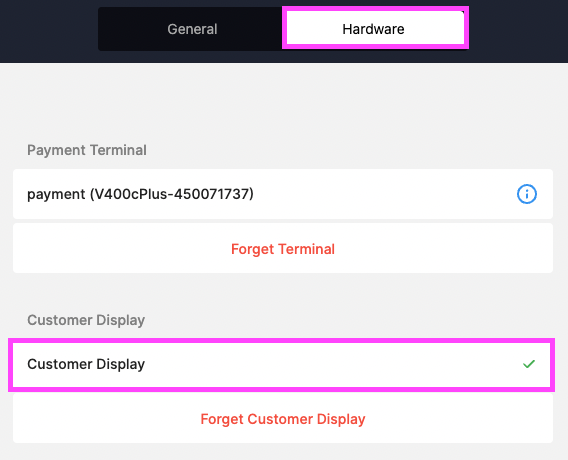
Task: Click red Forget Customer Display text
Action: [283, 419]
